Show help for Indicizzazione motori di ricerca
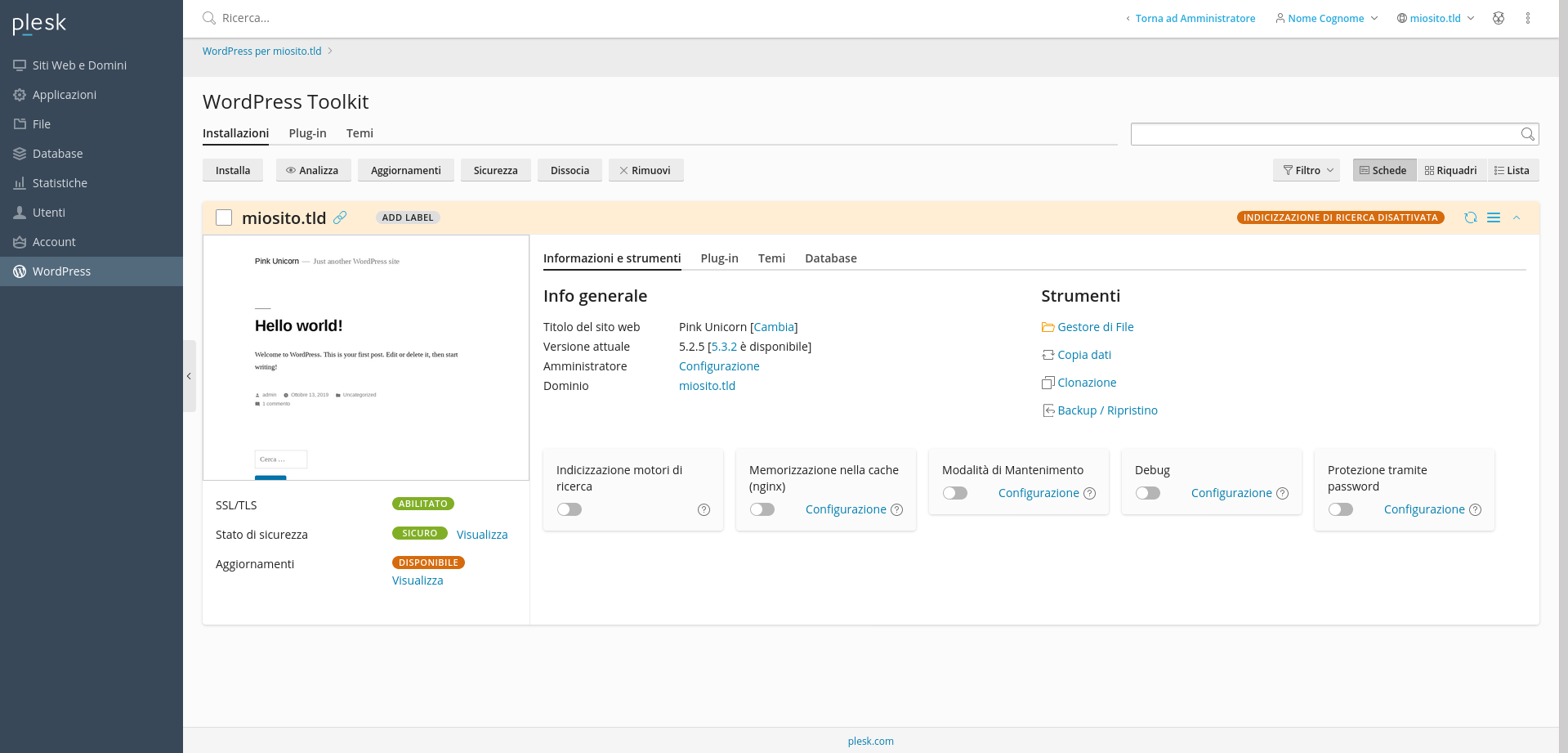 (x=704, y=510)
